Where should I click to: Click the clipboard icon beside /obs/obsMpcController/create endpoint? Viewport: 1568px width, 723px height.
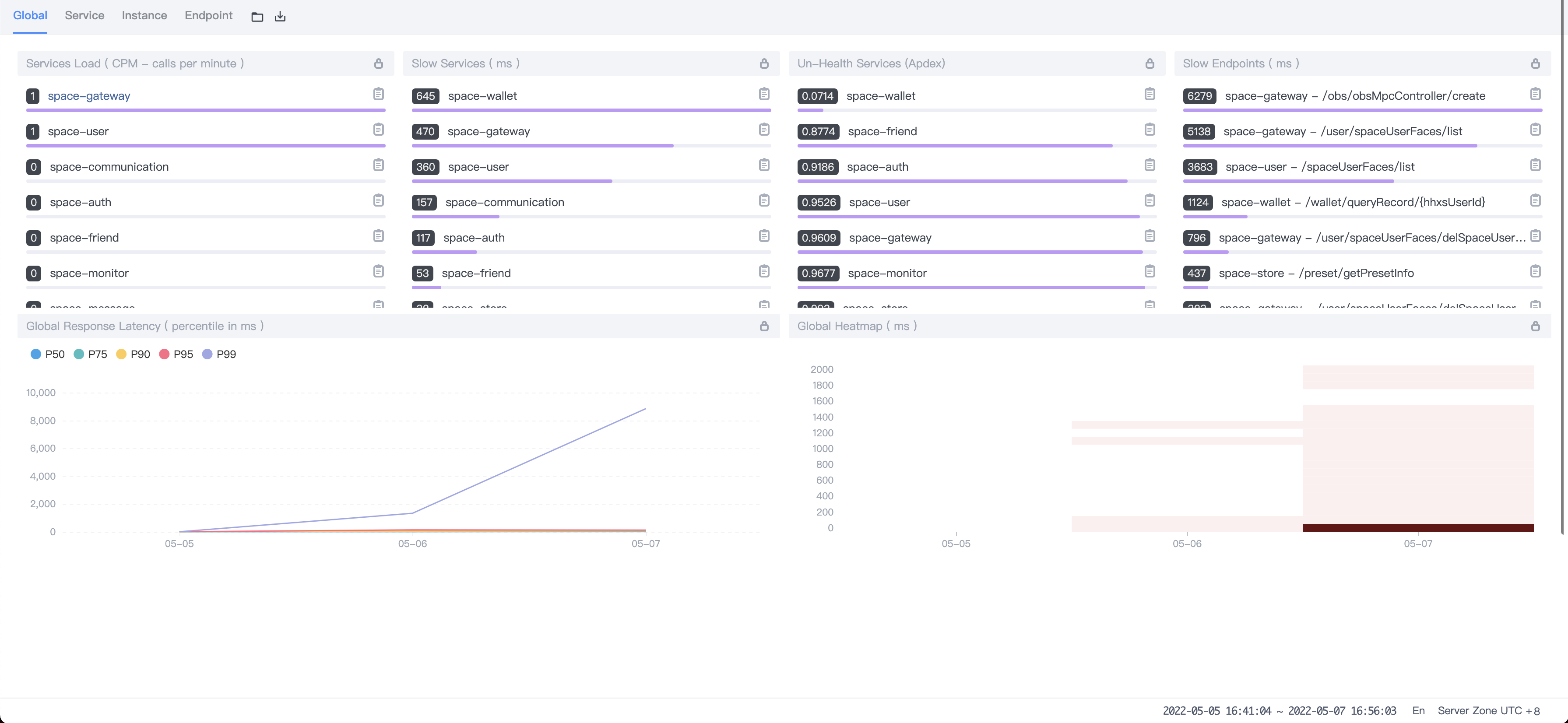pyautogui.click(x=1536, y=95)
